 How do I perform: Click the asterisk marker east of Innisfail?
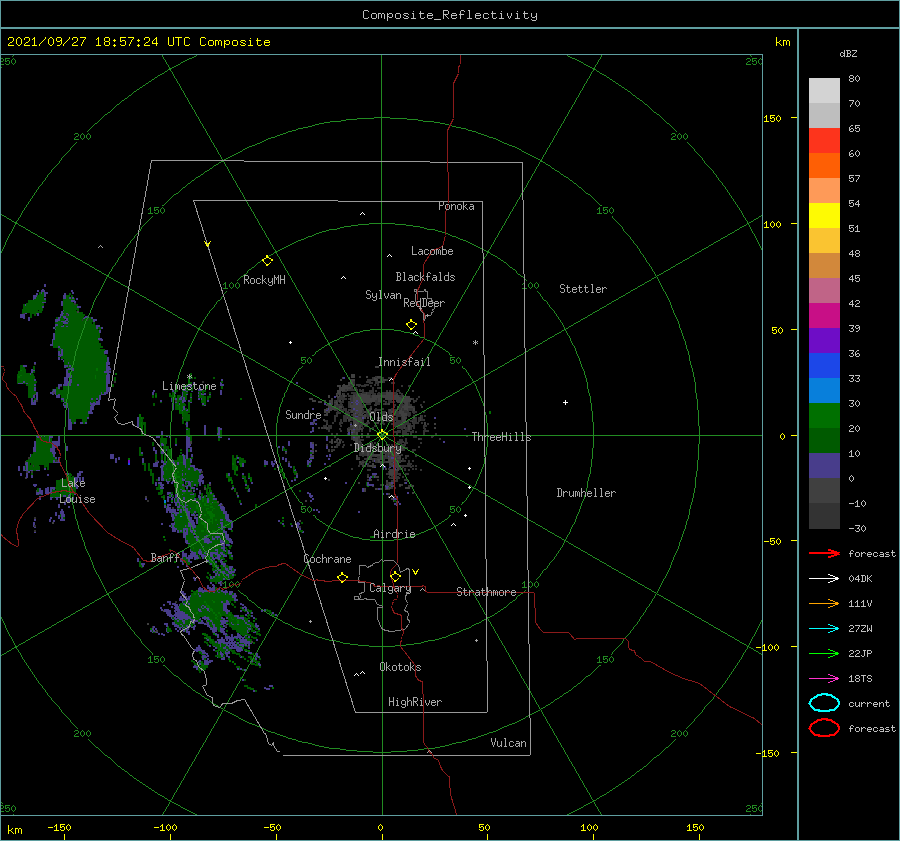click(475, 343)
